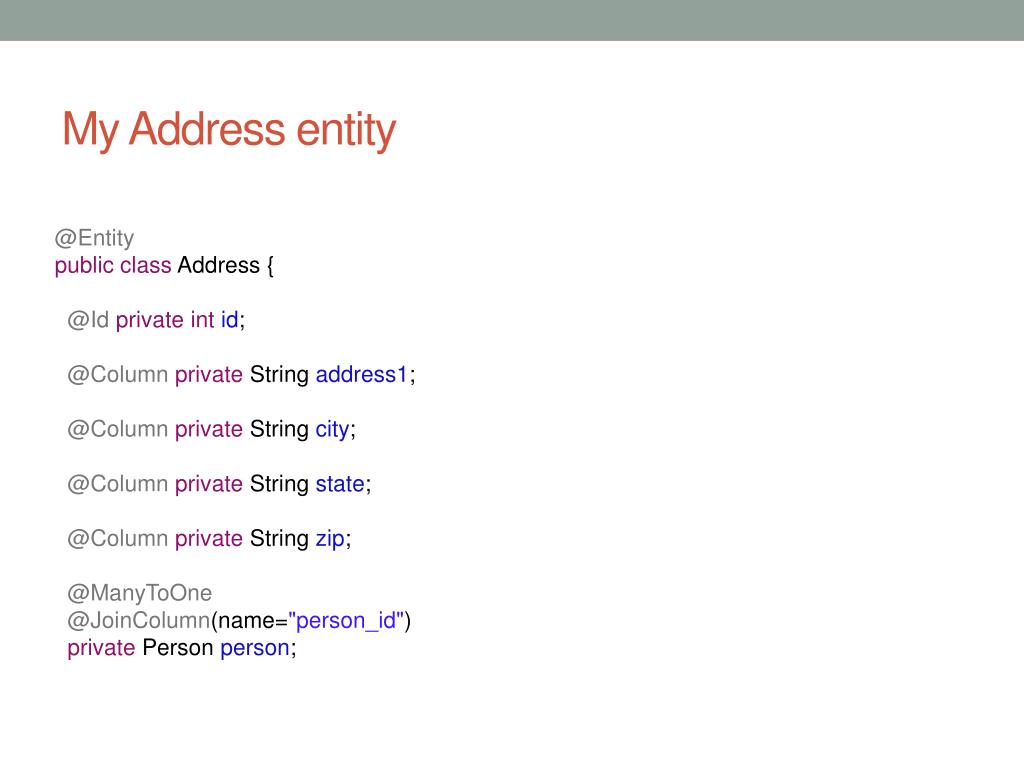Click 'String' on the zip line
The height and width of the screenshot is (768, 1024).
pyautogui.click(x=280, y=539)
